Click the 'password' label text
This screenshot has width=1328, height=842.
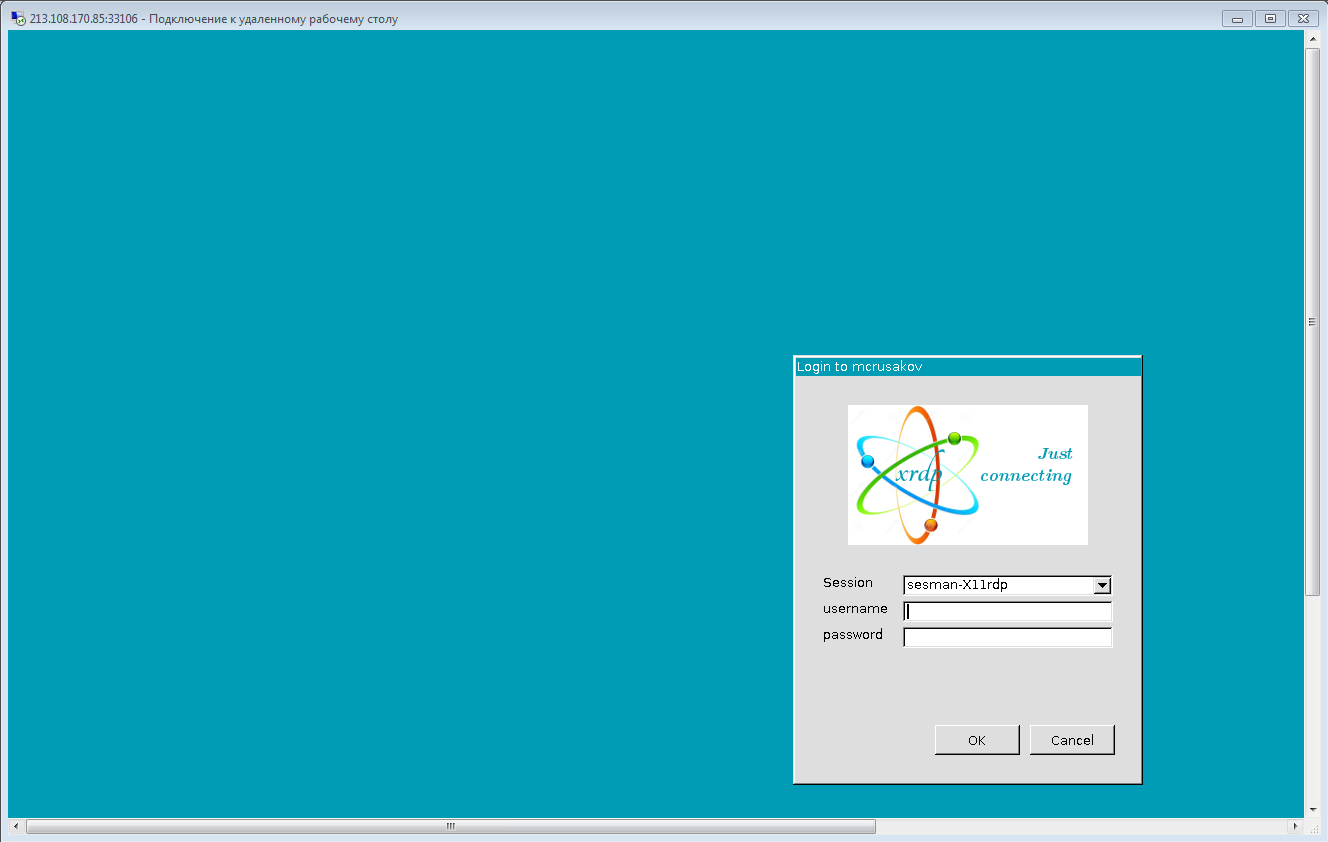coord(853,635)
